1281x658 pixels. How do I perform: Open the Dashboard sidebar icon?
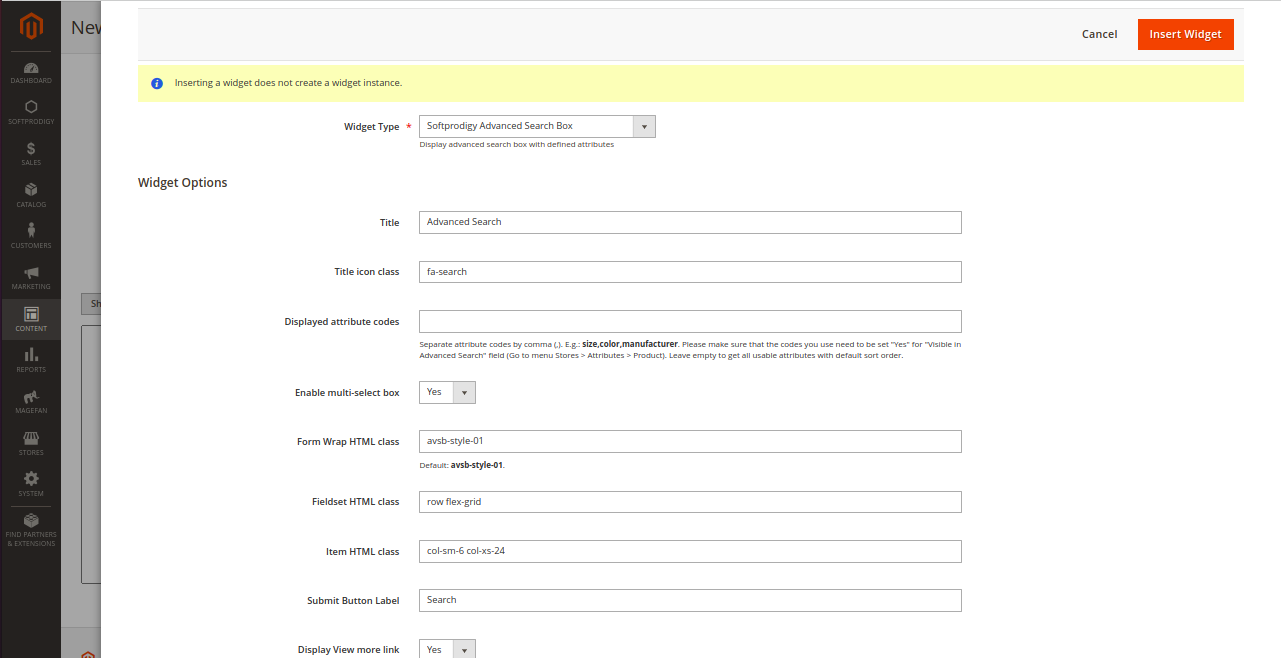[x=31, y=73]
